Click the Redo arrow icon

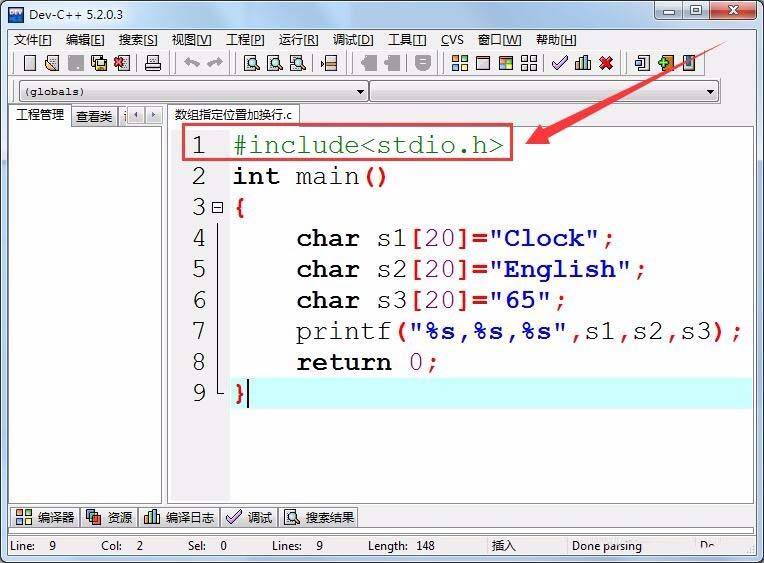coord(214,63)
